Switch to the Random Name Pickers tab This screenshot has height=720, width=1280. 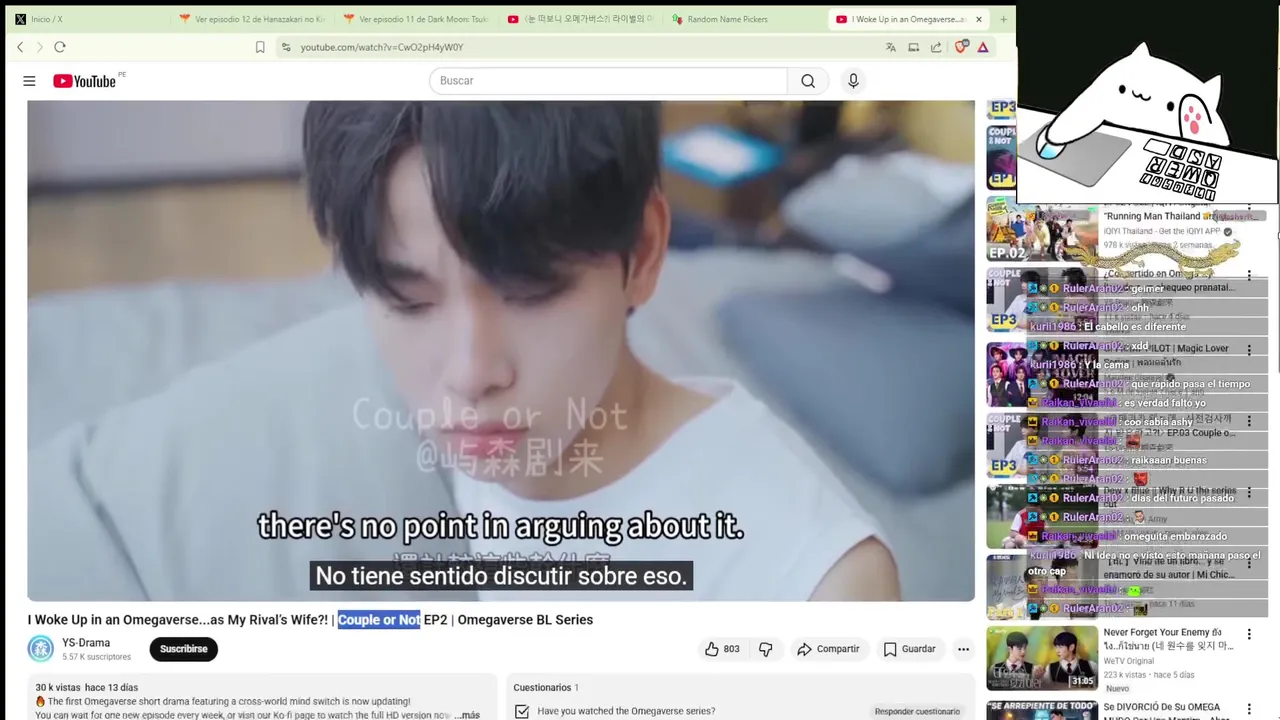click(742, 19)
